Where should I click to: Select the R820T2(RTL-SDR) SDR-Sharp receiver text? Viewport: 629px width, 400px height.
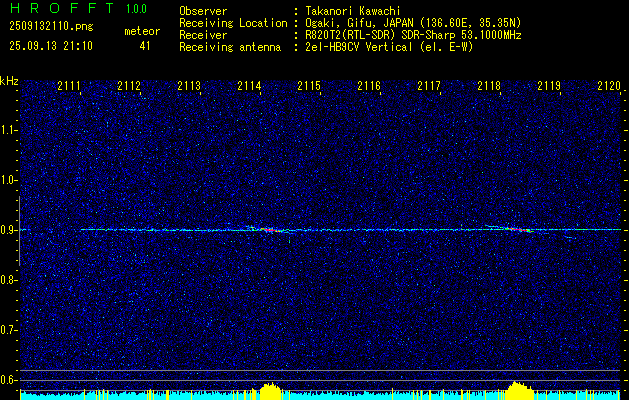(413, 35)
